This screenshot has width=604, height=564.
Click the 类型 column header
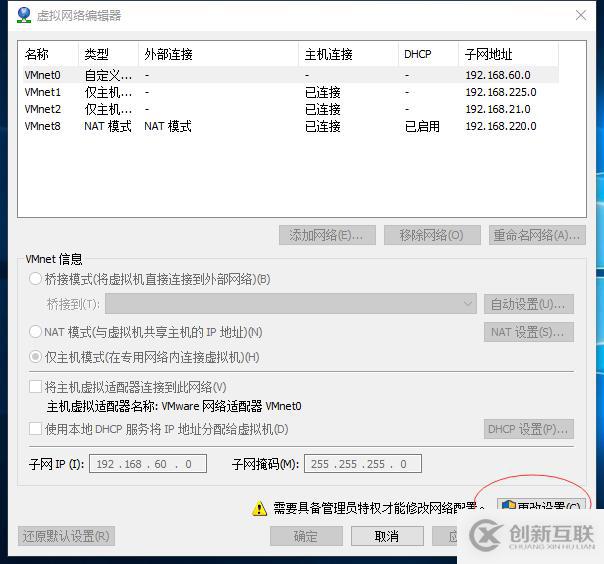[108, 54]
